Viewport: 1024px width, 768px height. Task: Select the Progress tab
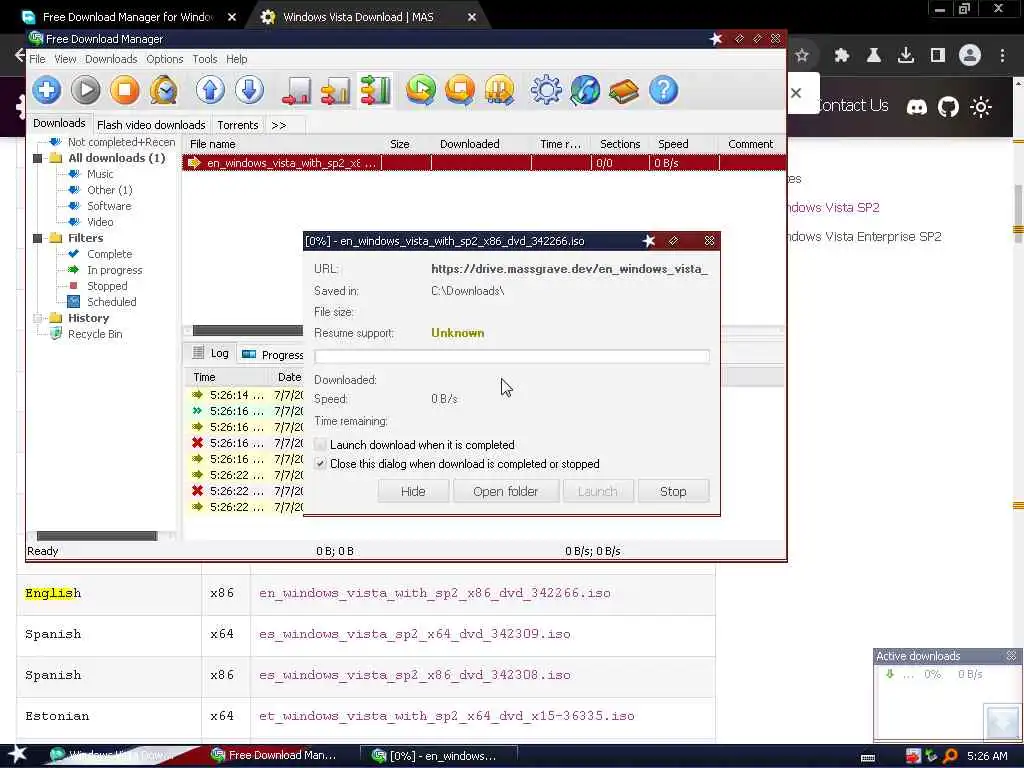[273, 355]
